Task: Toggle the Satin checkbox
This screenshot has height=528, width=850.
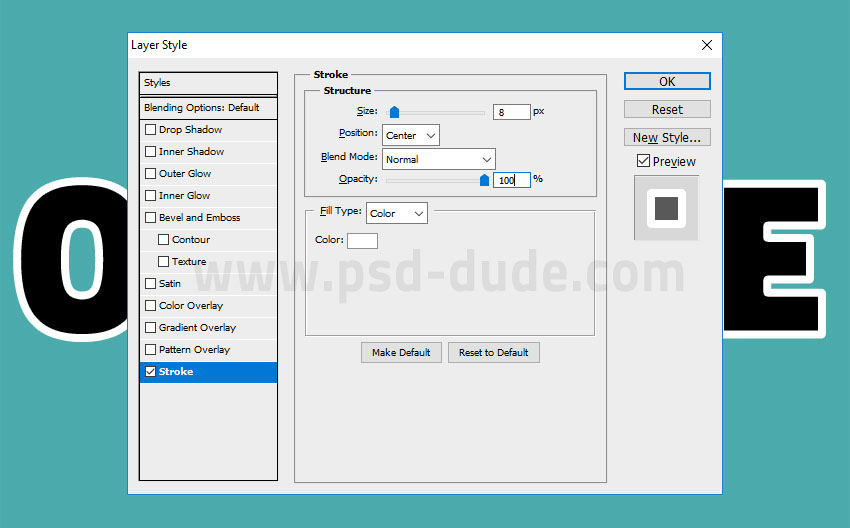Action: coord(151,284)
